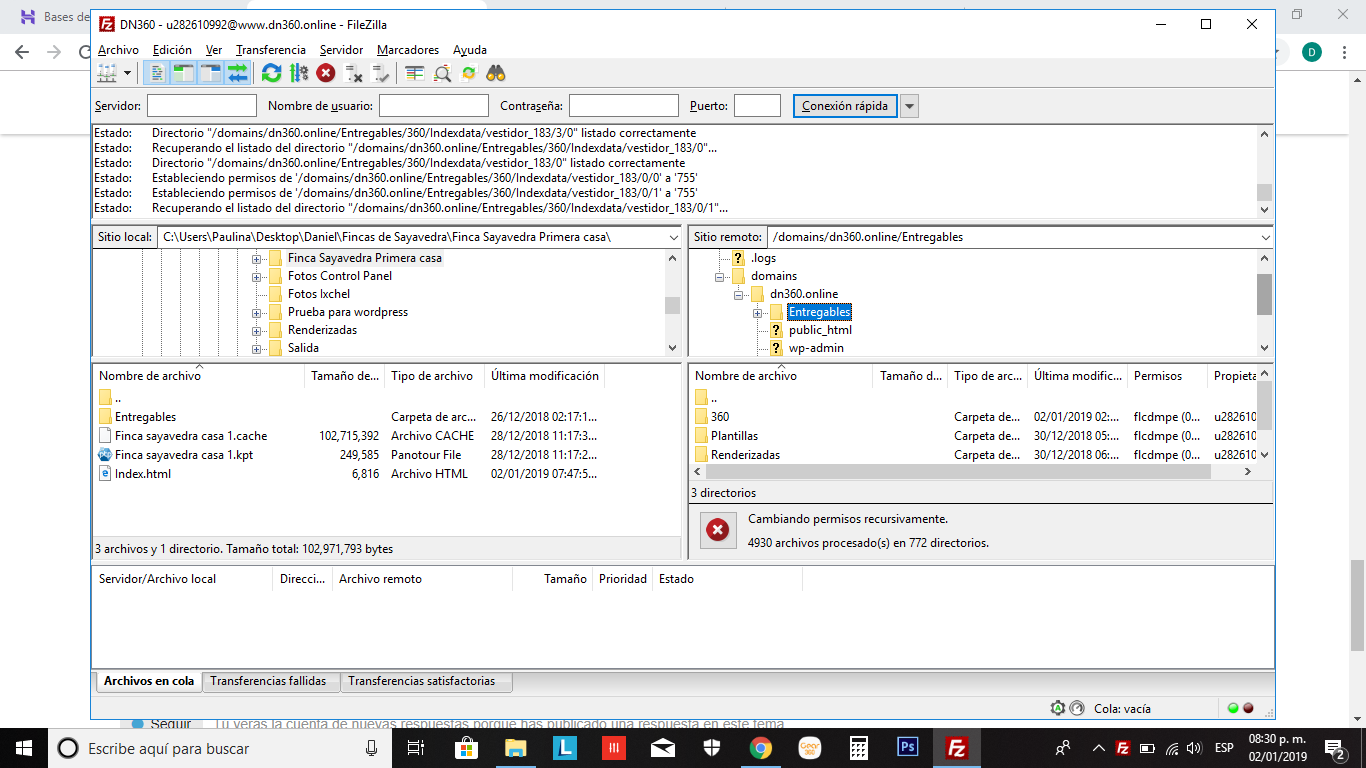The height and width of the screenshot is (768, 1366).
Task: Select wp-admin in the remote tree
Action: pyautogui.click(x=816, y=348)
